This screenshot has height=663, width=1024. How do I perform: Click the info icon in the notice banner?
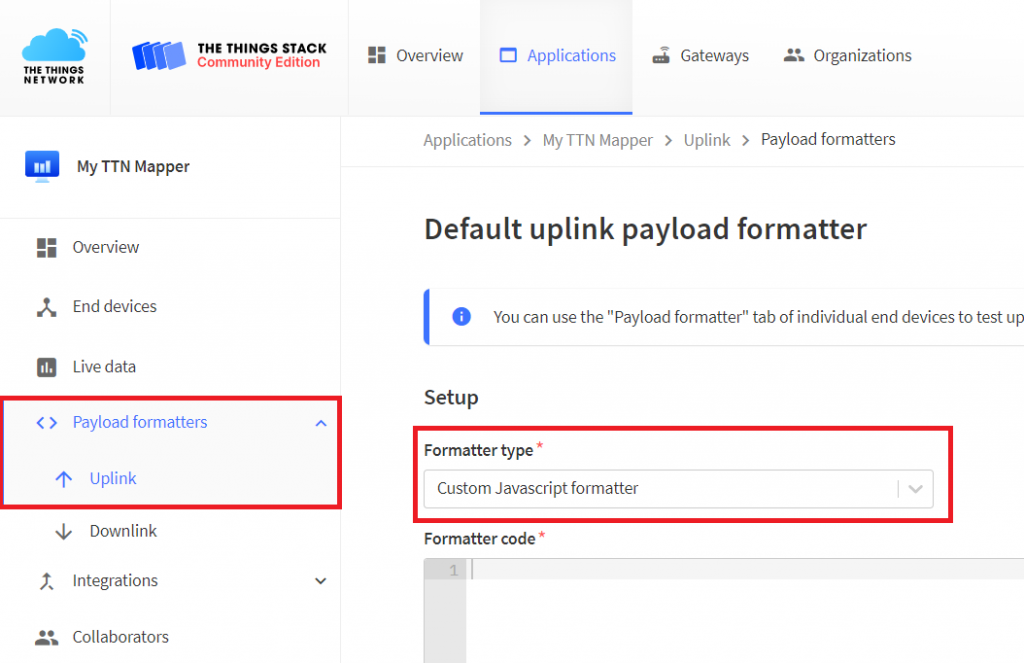click(461, 317)
